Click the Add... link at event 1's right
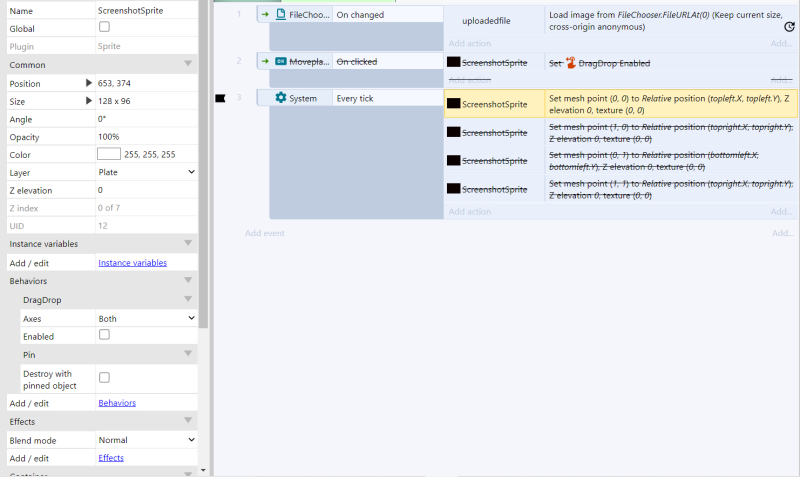 (781, 43)
